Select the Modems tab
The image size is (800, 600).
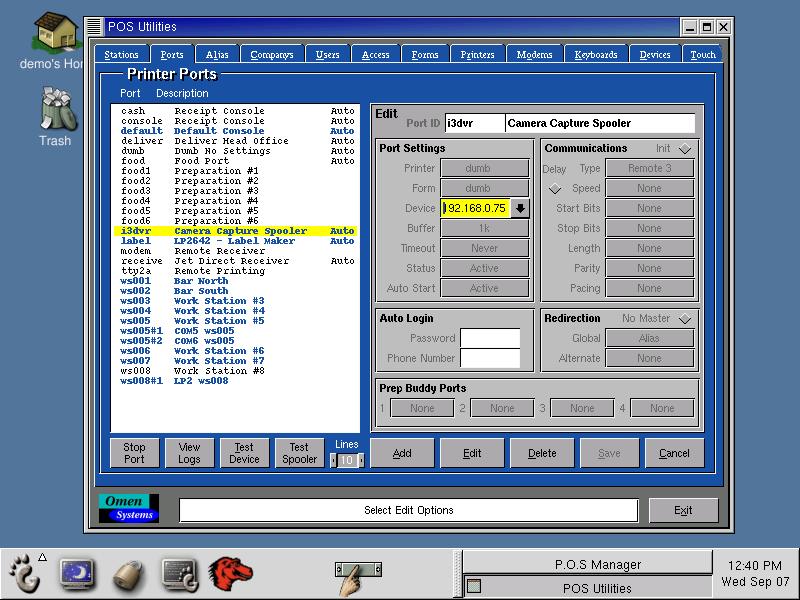click(x=534, y=55)
